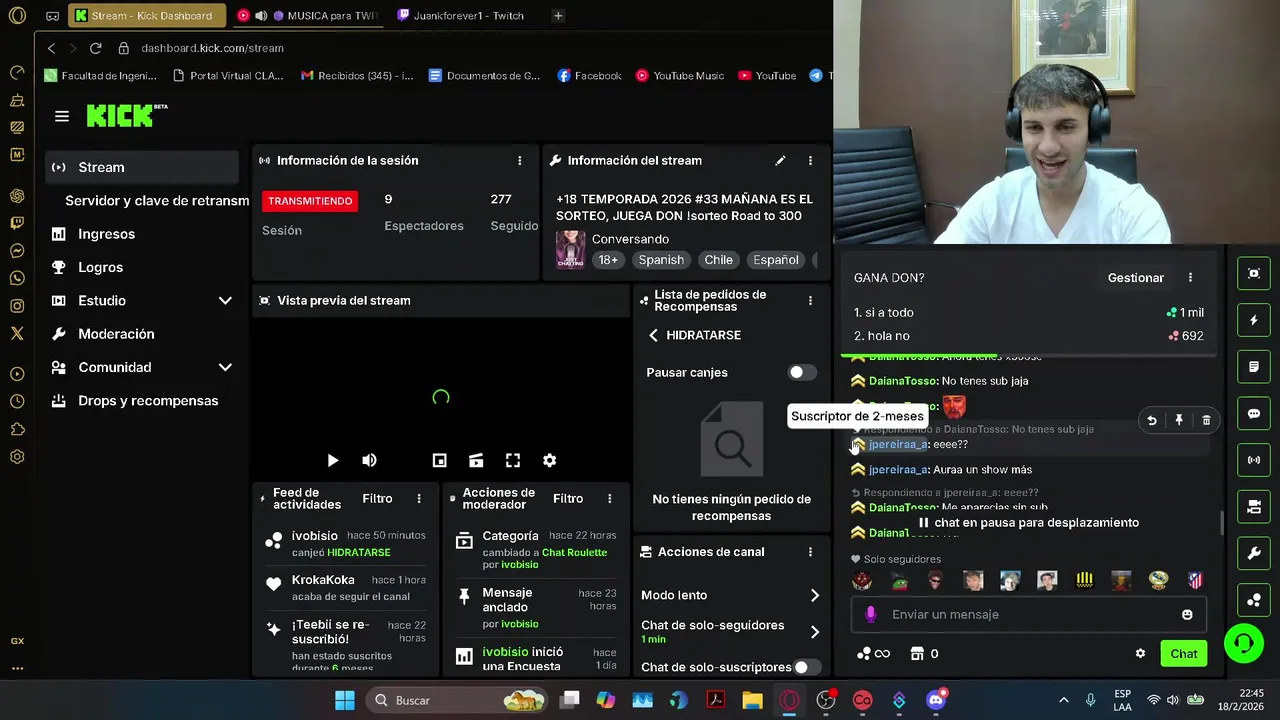Screen dimensions: 1280x720
Task: Mute the stream preview volume
Action: [x=369, y=460]
